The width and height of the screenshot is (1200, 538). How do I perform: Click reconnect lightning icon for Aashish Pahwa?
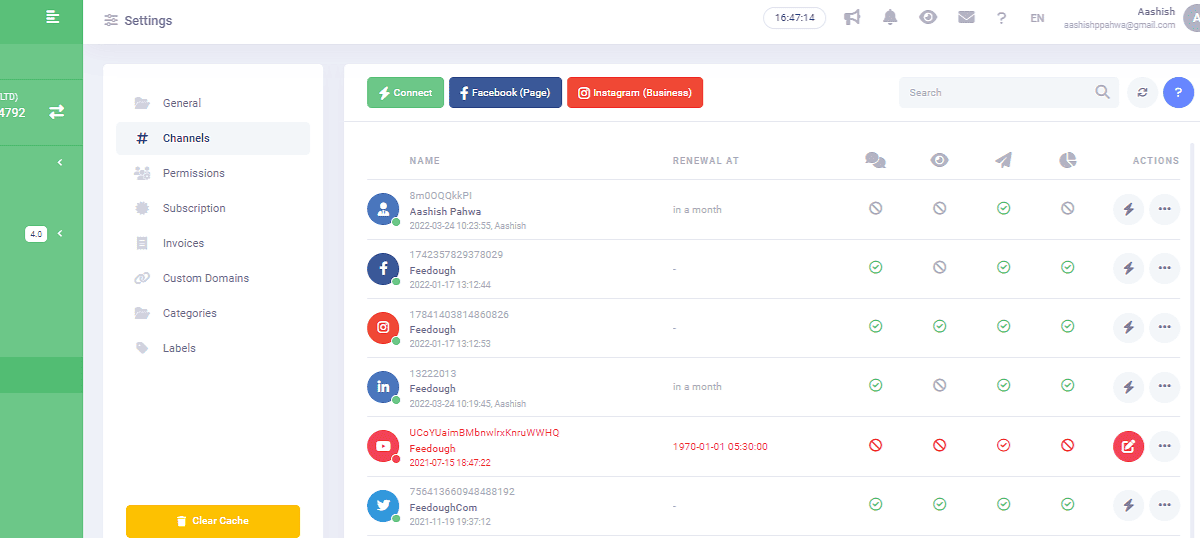coord(1128,209)
